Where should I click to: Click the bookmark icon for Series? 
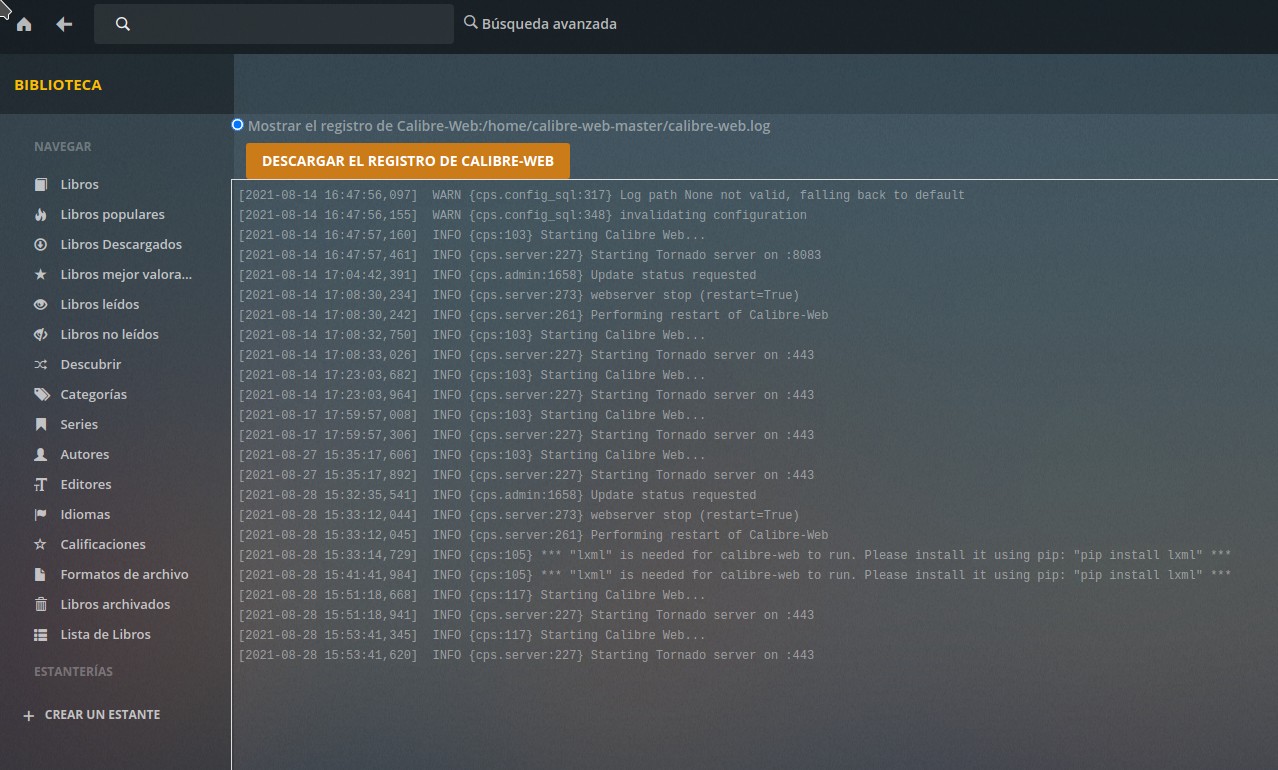[41, 424]
